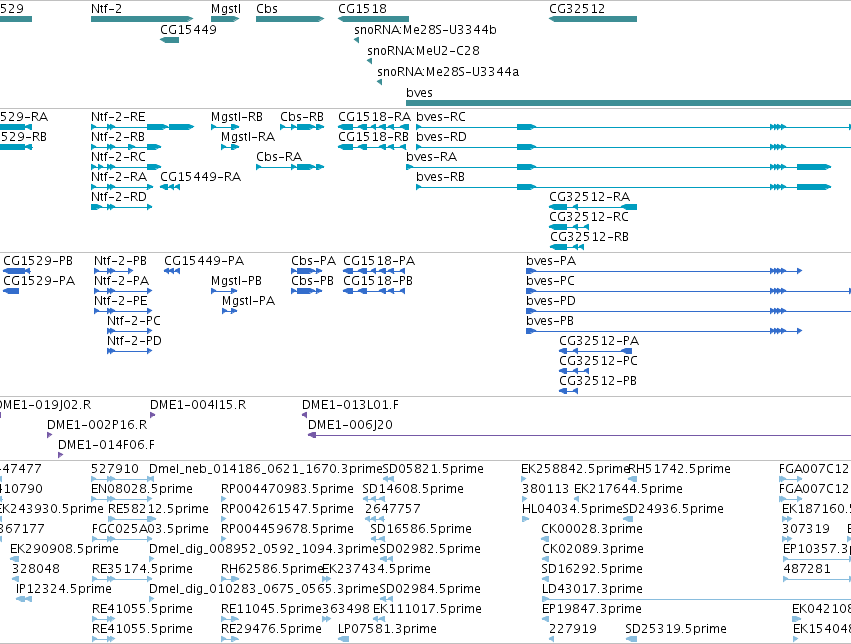Select transcript bves-RD

pos(633,147)
